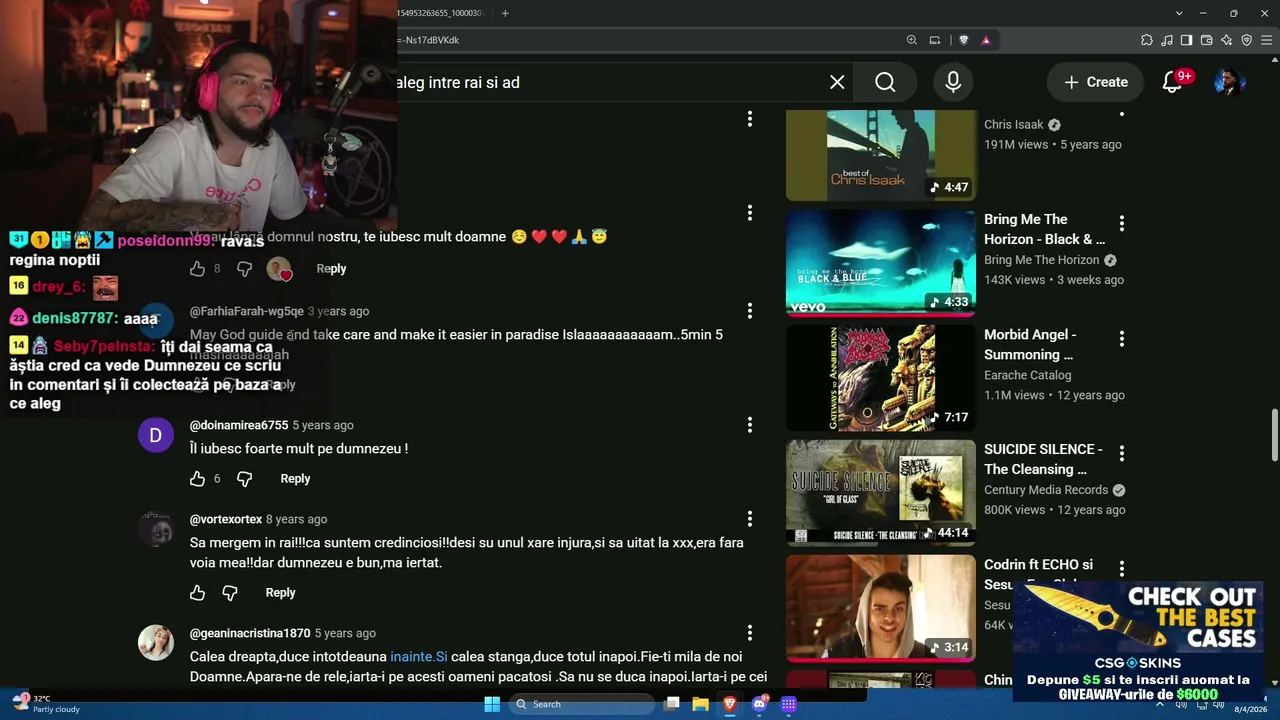Open the browser main hamburger menu
The width and height of the screenshot is (1280, 720).
pyautogui.click(x=1267, y=40)
